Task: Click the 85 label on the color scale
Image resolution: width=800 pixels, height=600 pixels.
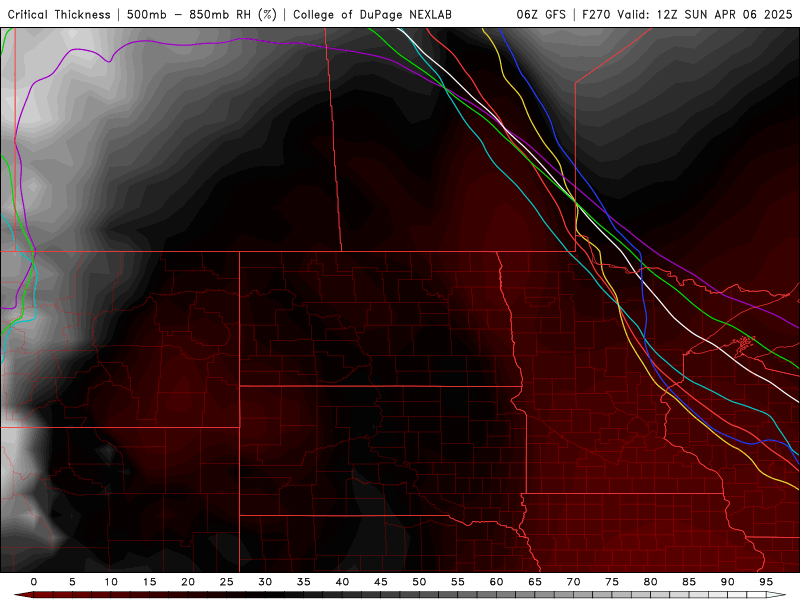Action: [689, 582]
